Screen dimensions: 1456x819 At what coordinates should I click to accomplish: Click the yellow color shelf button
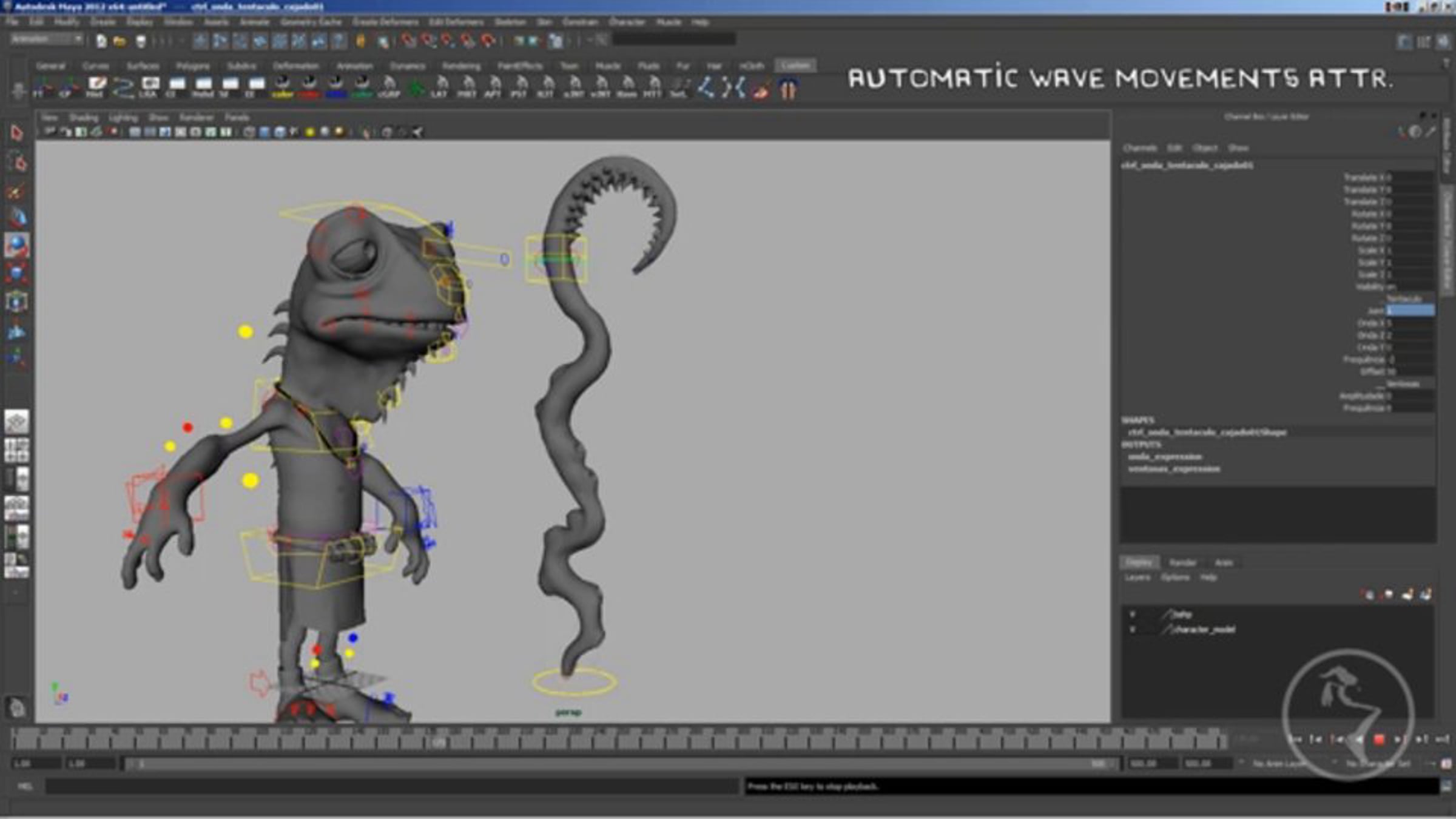point(283,86)
